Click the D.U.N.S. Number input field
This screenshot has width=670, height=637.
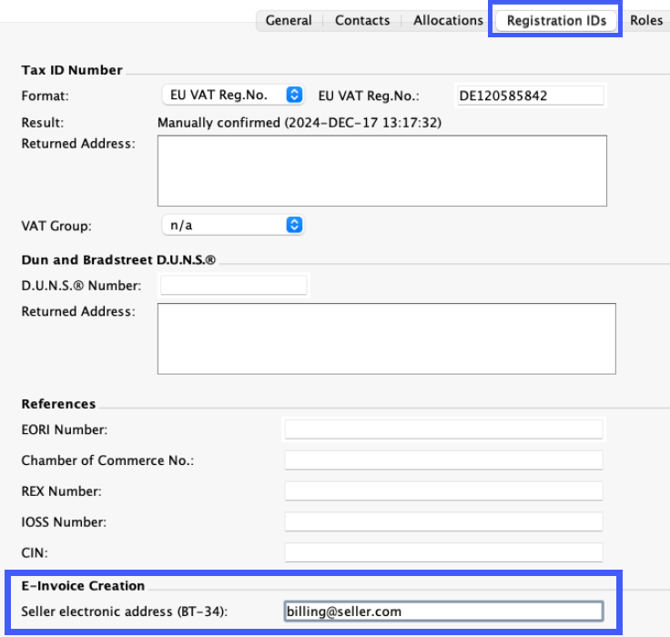coord(234,285)
